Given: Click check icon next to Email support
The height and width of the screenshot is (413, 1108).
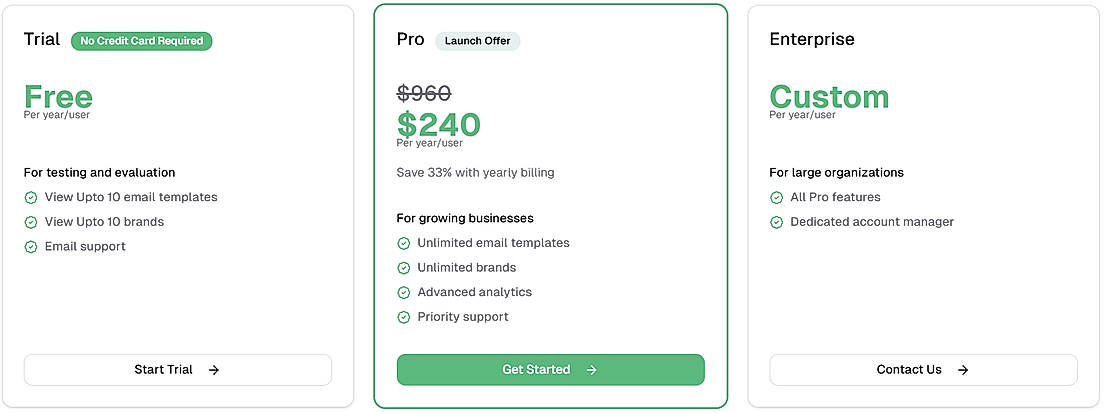Looking at the screenshot, I should (31, 247).
